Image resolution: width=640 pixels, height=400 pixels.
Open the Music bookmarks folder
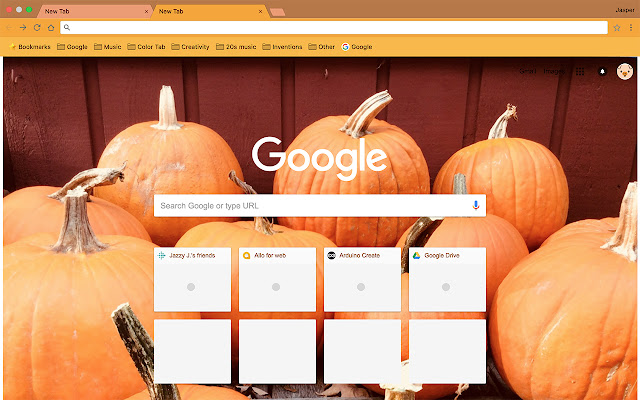(x=108, y=47)
